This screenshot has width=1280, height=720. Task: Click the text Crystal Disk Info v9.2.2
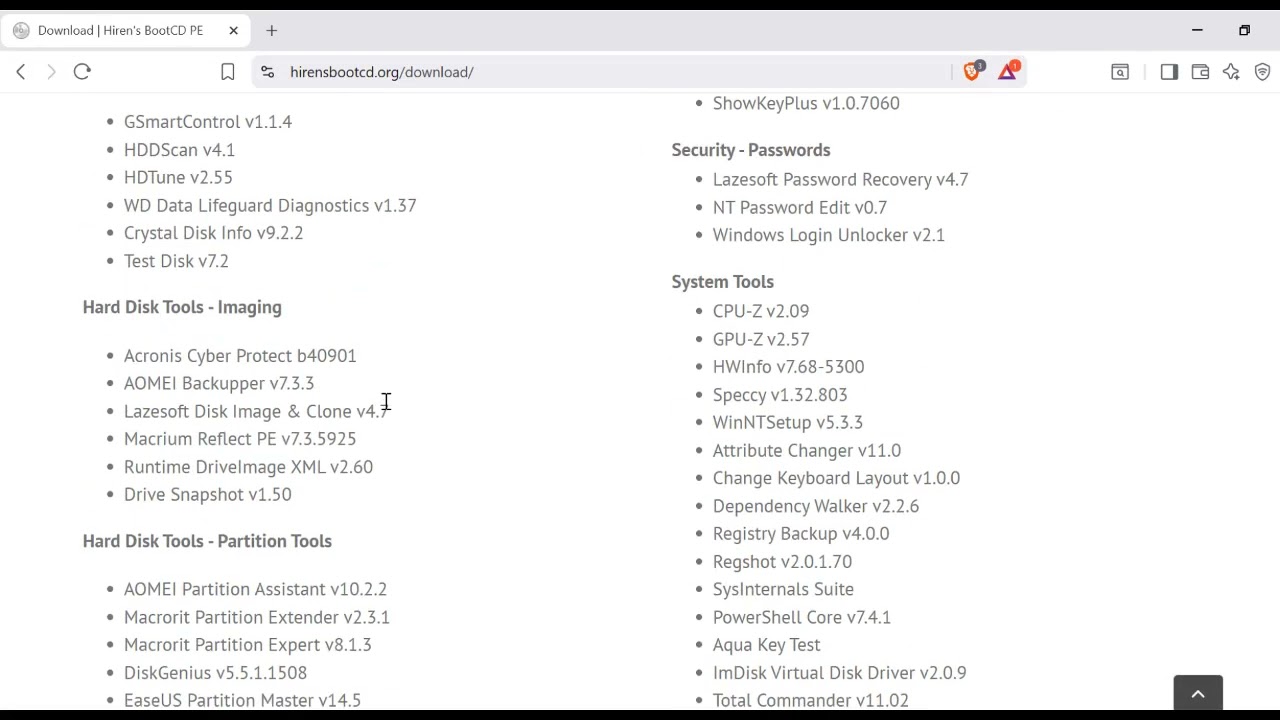point(213,233)
